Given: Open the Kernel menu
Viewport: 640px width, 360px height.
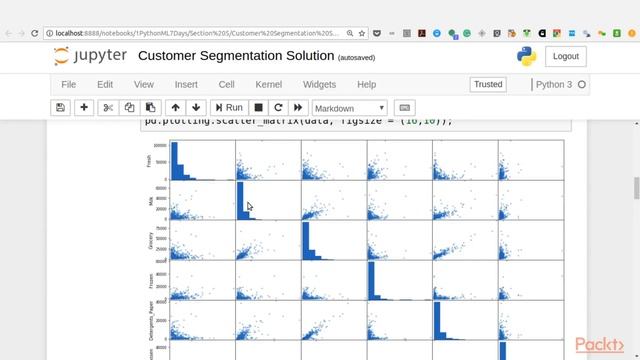Looking at the screenshot, I should pos(269,84).
